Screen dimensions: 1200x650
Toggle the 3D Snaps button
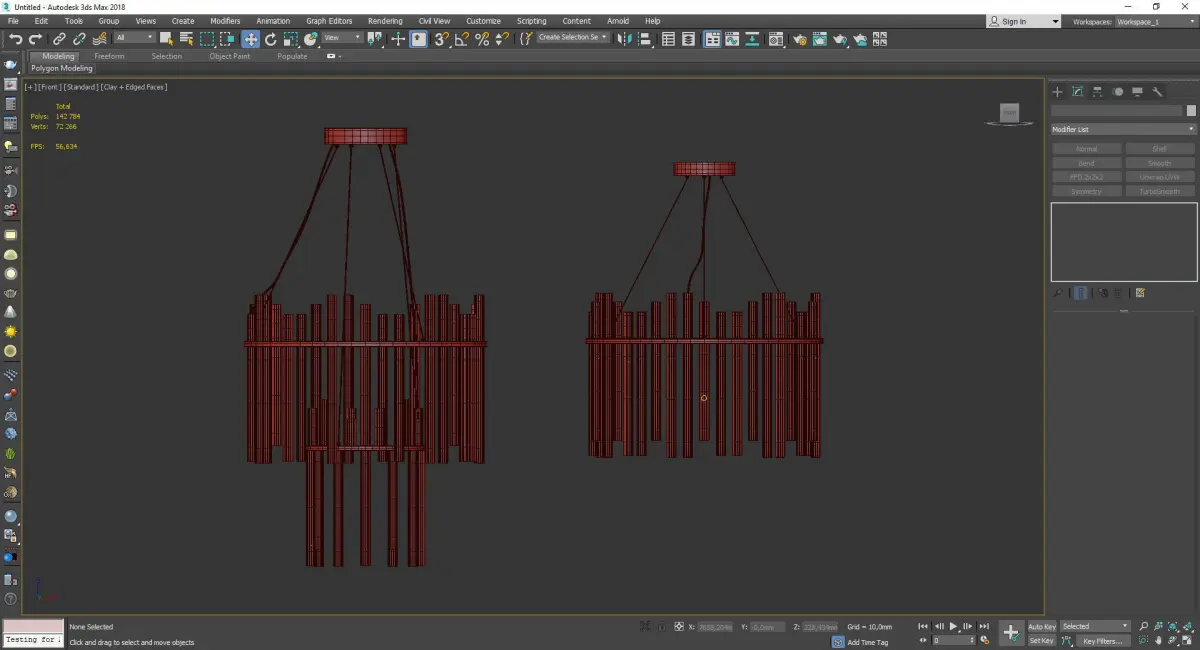click(x=441, y=39)
